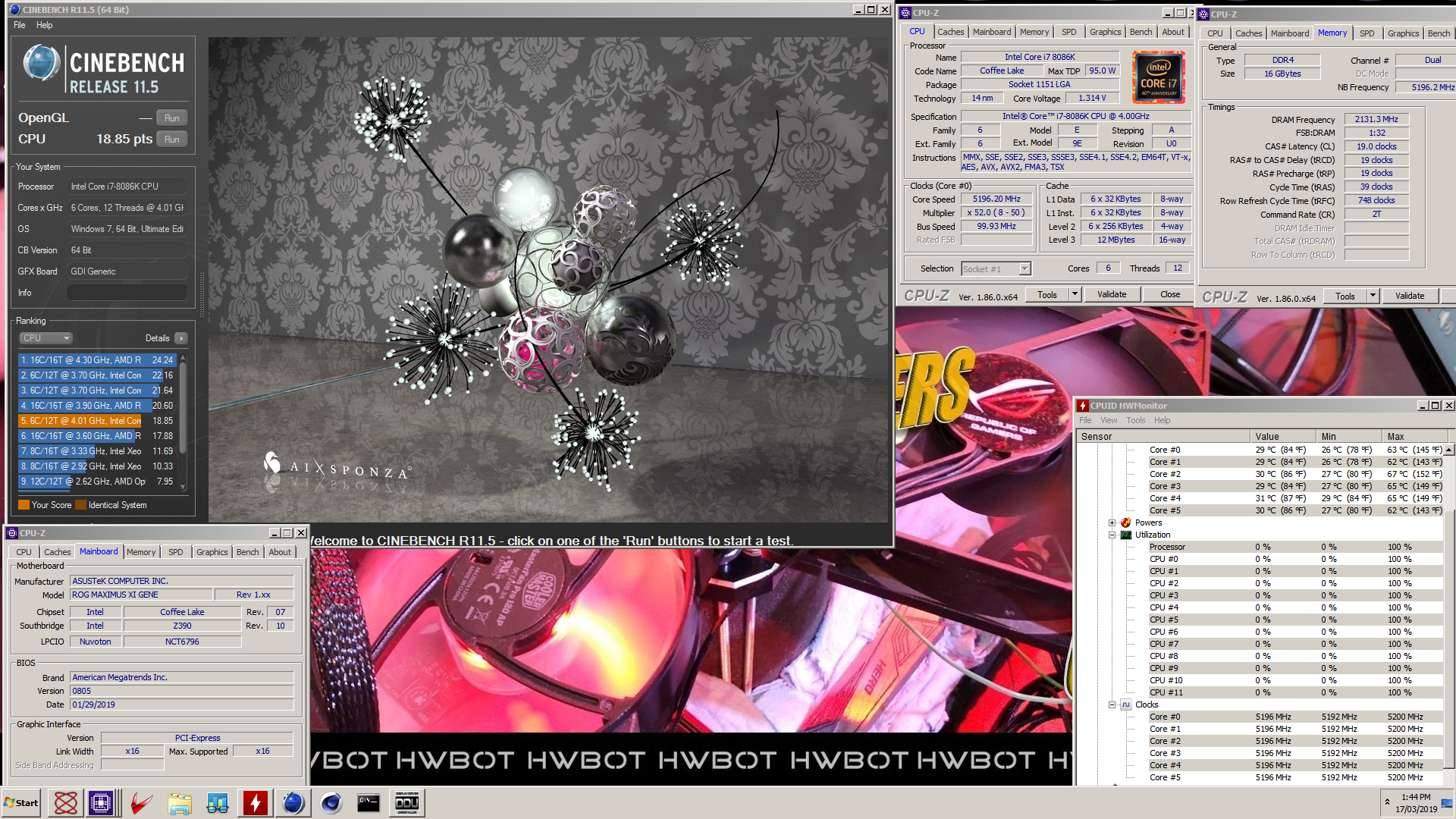Click Validate in the Memory CPU-Z window
The height and width of the screenshot is (819, 1456).
pos(1410,296)
